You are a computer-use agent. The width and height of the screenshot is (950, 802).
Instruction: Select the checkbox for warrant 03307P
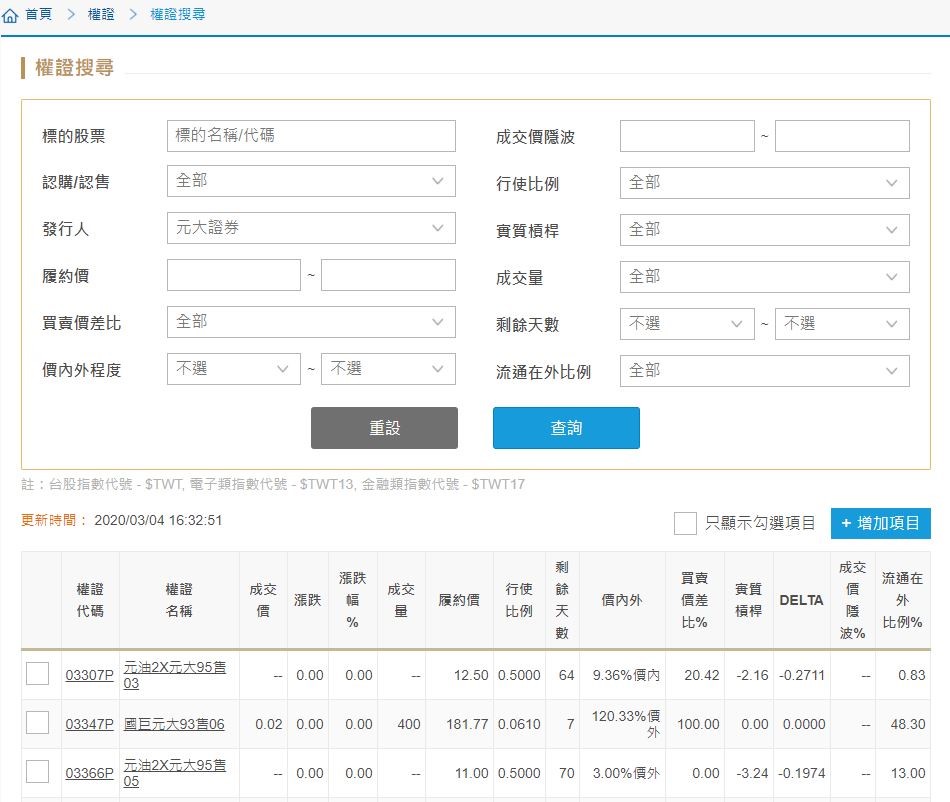pos(38,674)
